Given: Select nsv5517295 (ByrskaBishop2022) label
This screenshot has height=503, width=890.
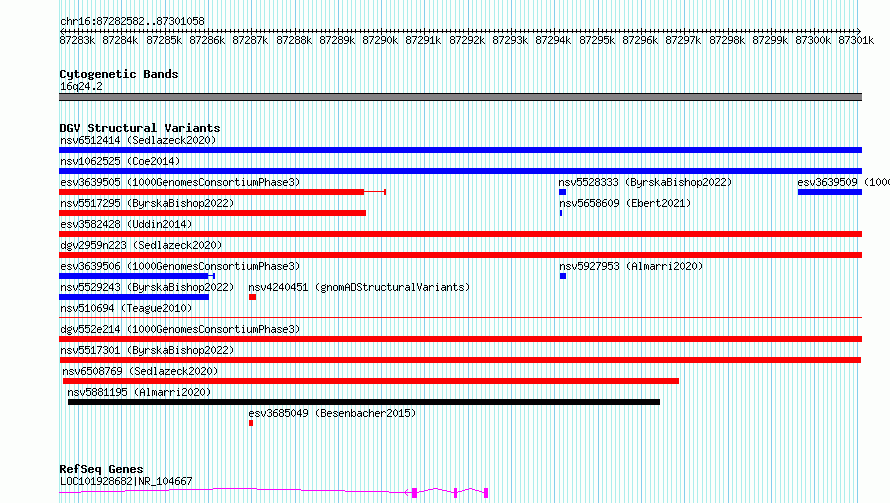Looking at the screenshot, I should 147,203.
